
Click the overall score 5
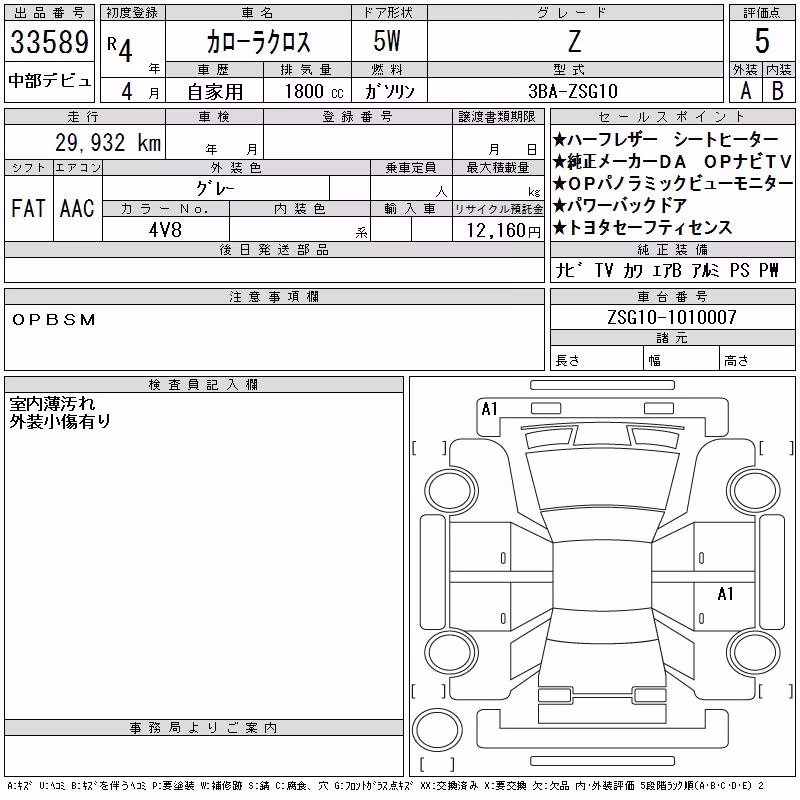click(x=762, y=41)
